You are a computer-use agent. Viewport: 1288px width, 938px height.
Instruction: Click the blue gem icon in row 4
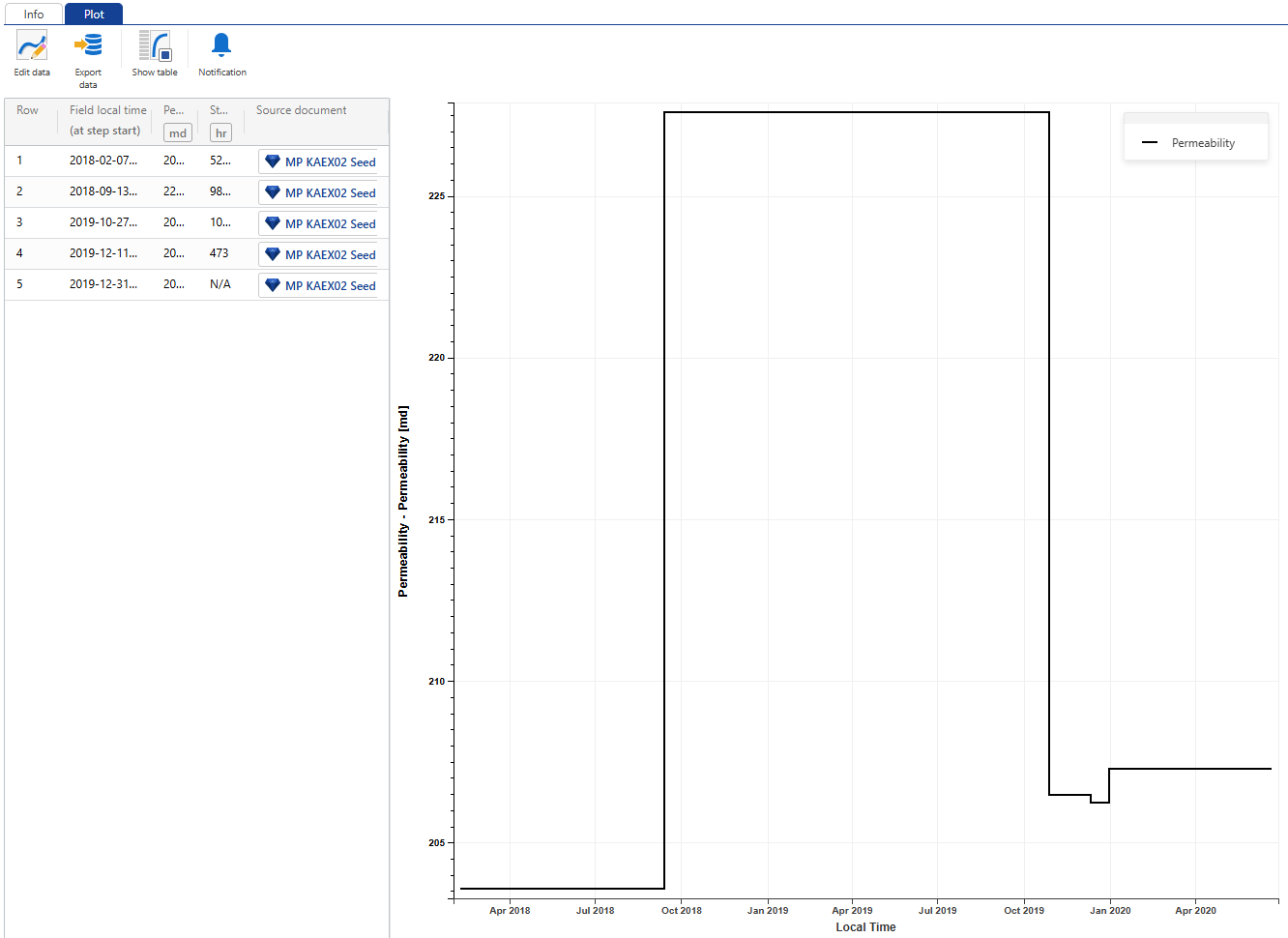(273, 254)
